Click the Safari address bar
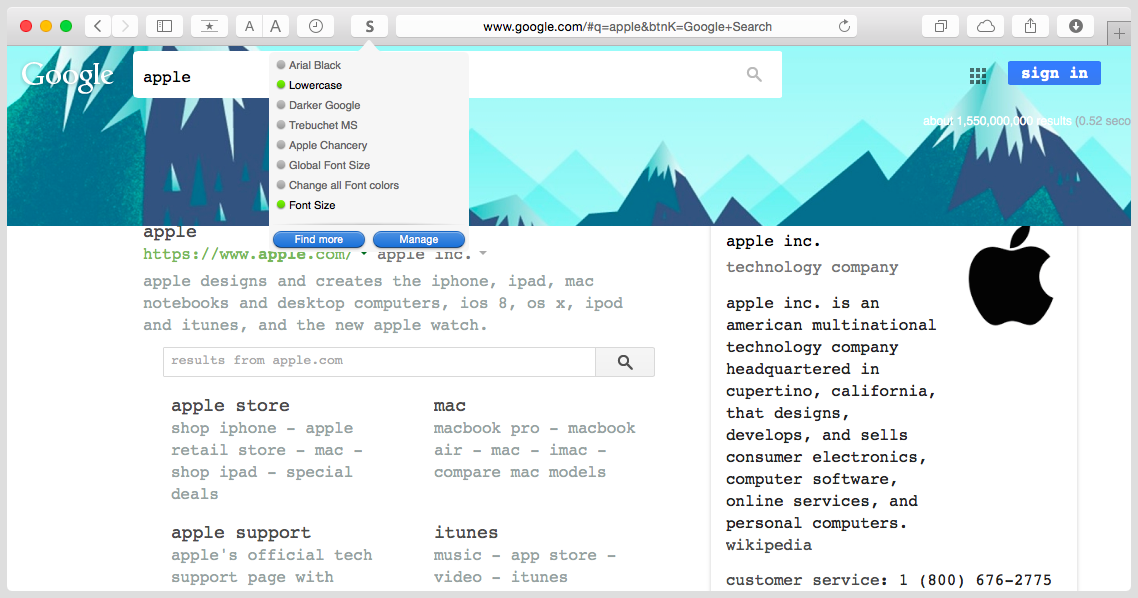The image size is (1138, 598). 626,26
